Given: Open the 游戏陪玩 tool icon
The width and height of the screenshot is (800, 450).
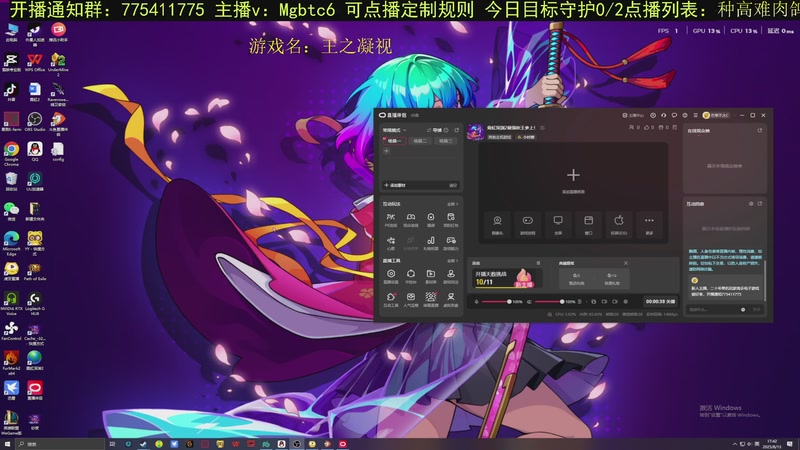Looking at the screenshot, I should (x=451, y=277).
